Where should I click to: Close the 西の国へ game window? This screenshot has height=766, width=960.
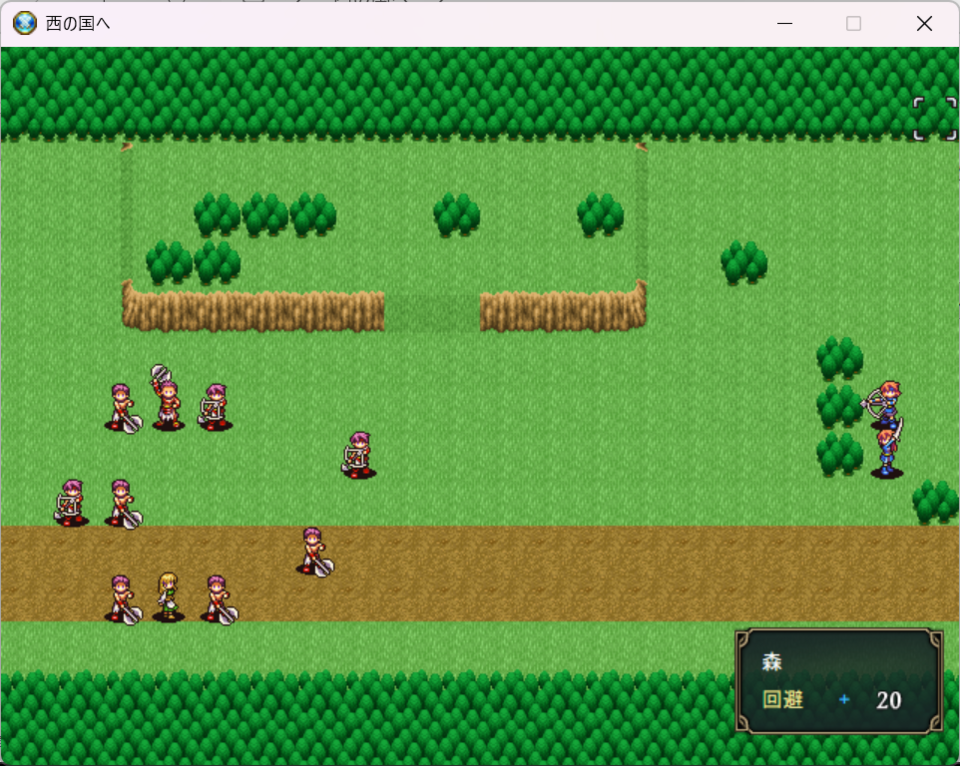tap(924, 23)
